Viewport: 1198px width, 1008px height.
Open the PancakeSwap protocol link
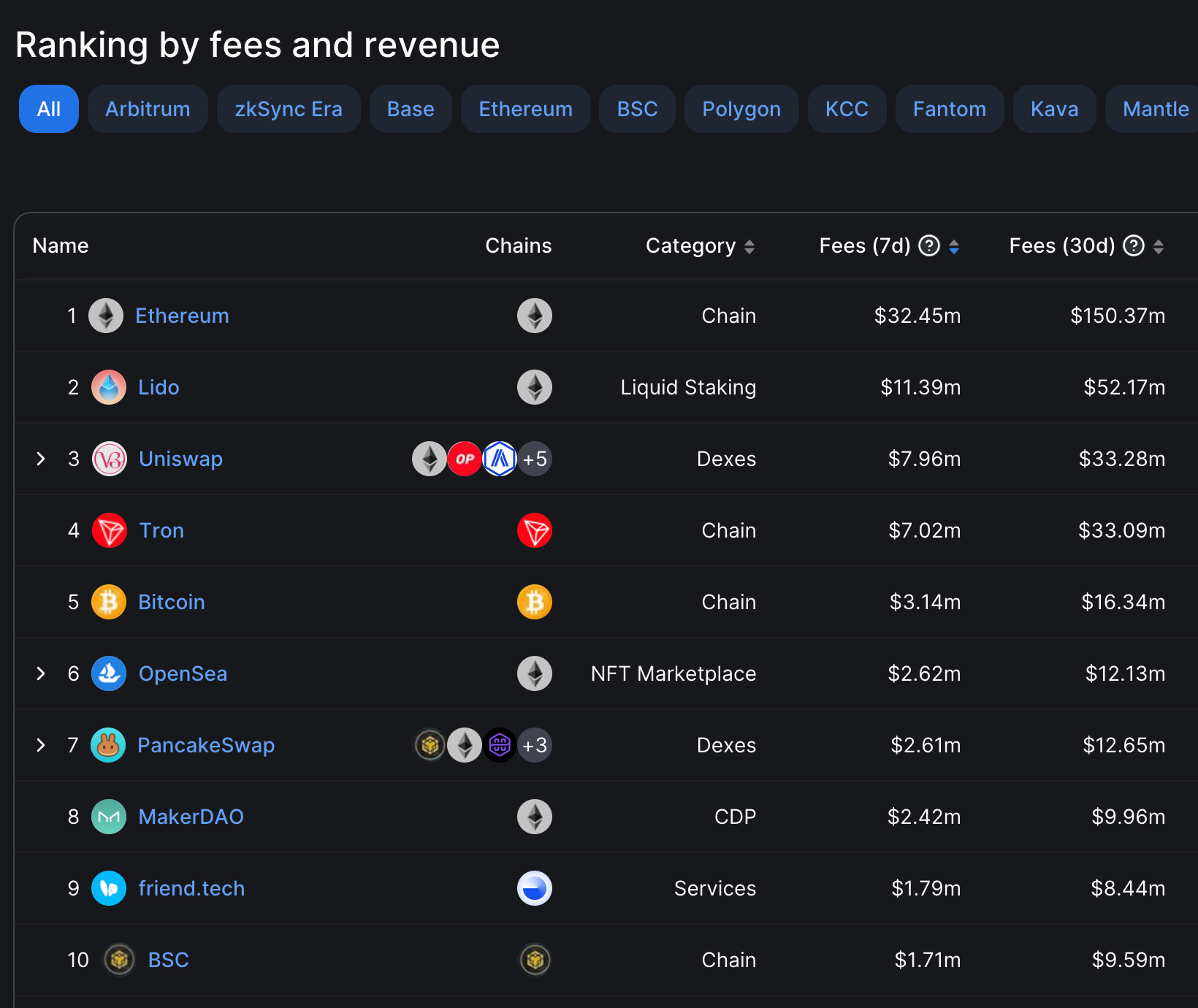(x=206, y=745)
